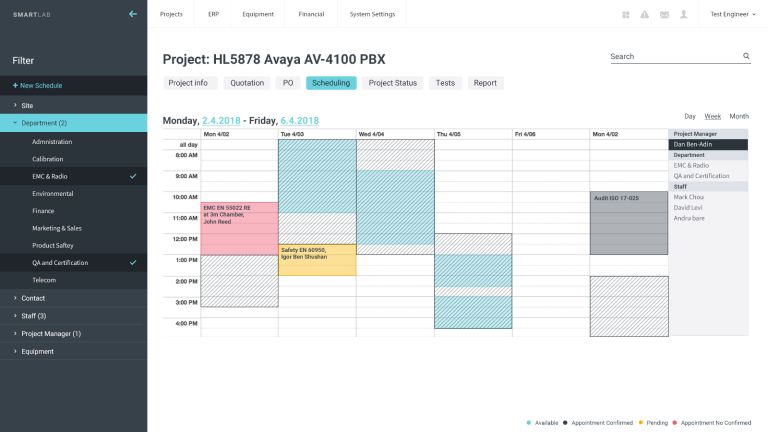The height and width of the screenshot is (432, 768).
Task: Switch calendar to Month view
Action: (739, 116)
